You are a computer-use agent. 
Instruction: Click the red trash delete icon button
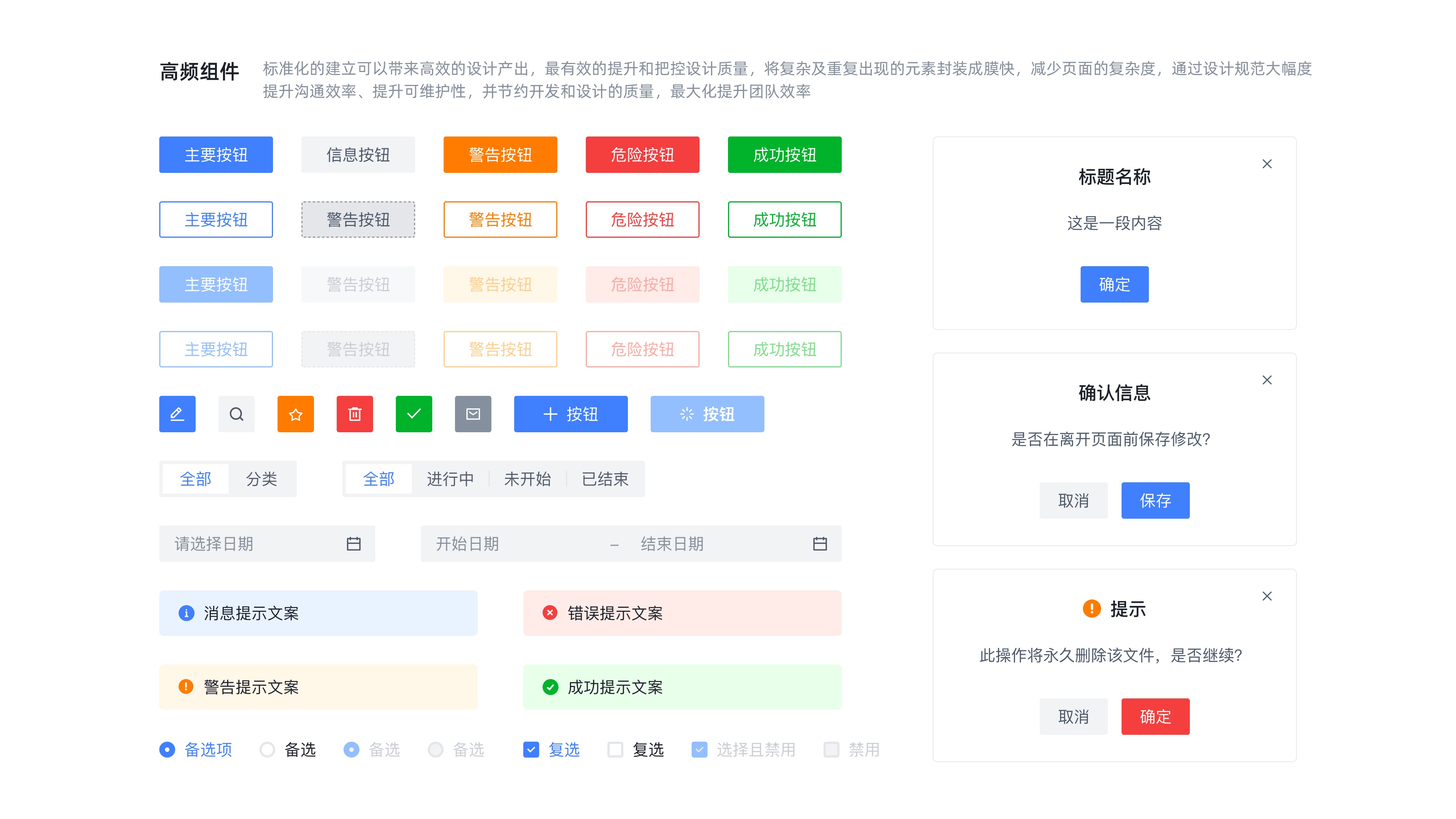click(x=355, y=414)
